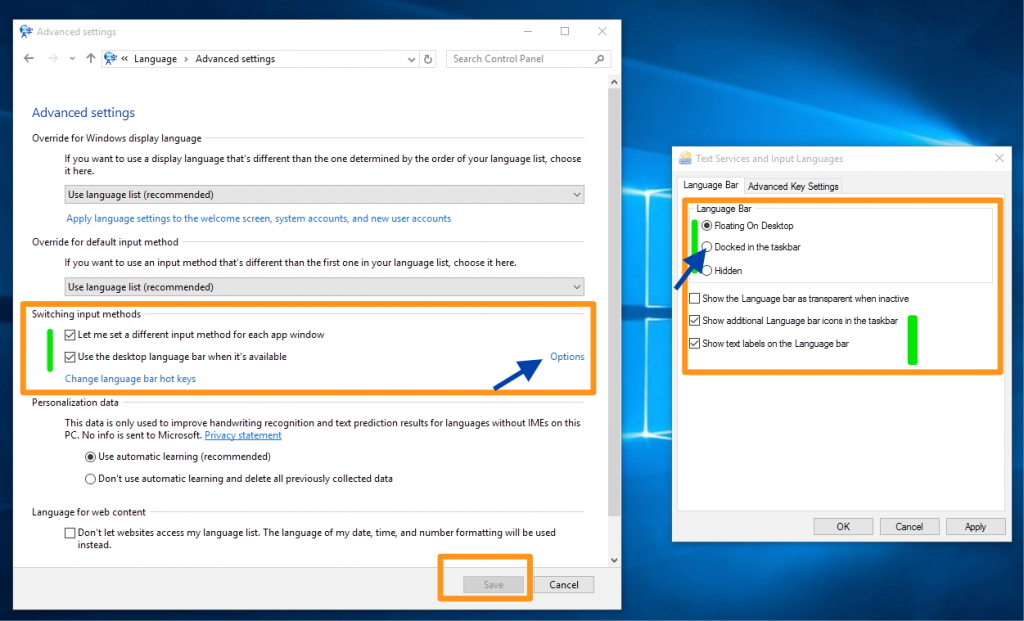Click the scrollbar up arrow in Advanced settings
1024x621 pixels.
(x=614, y=82)
